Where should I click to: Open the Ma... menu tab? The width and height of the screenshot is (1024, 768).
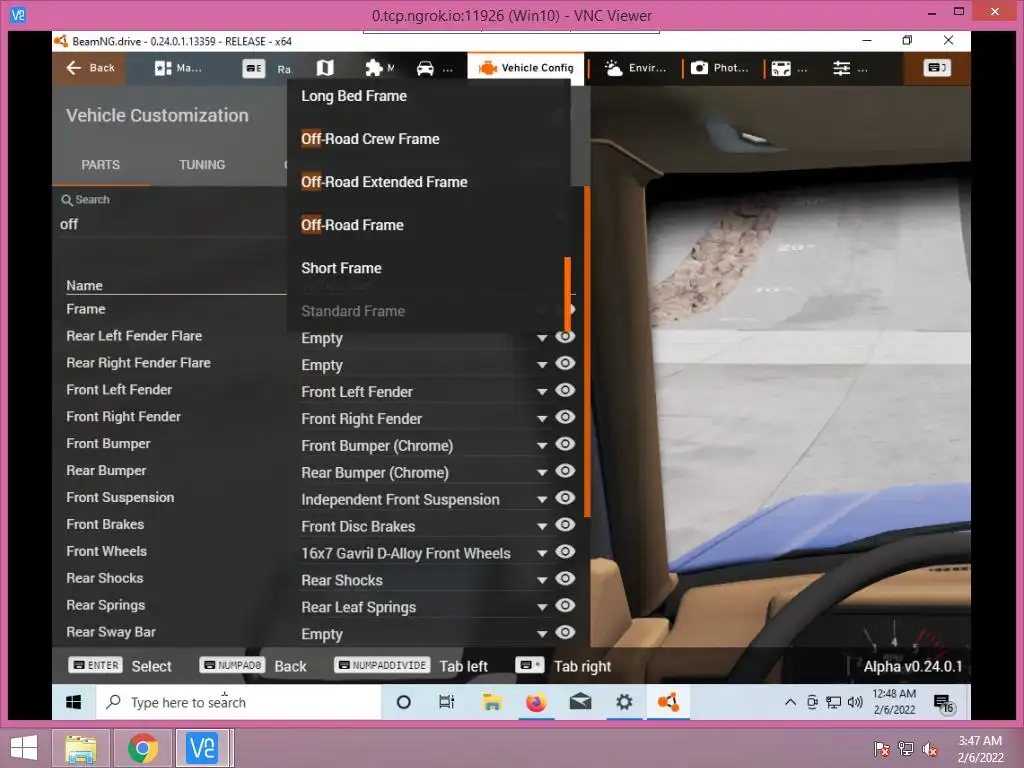(x=178, y=68)
